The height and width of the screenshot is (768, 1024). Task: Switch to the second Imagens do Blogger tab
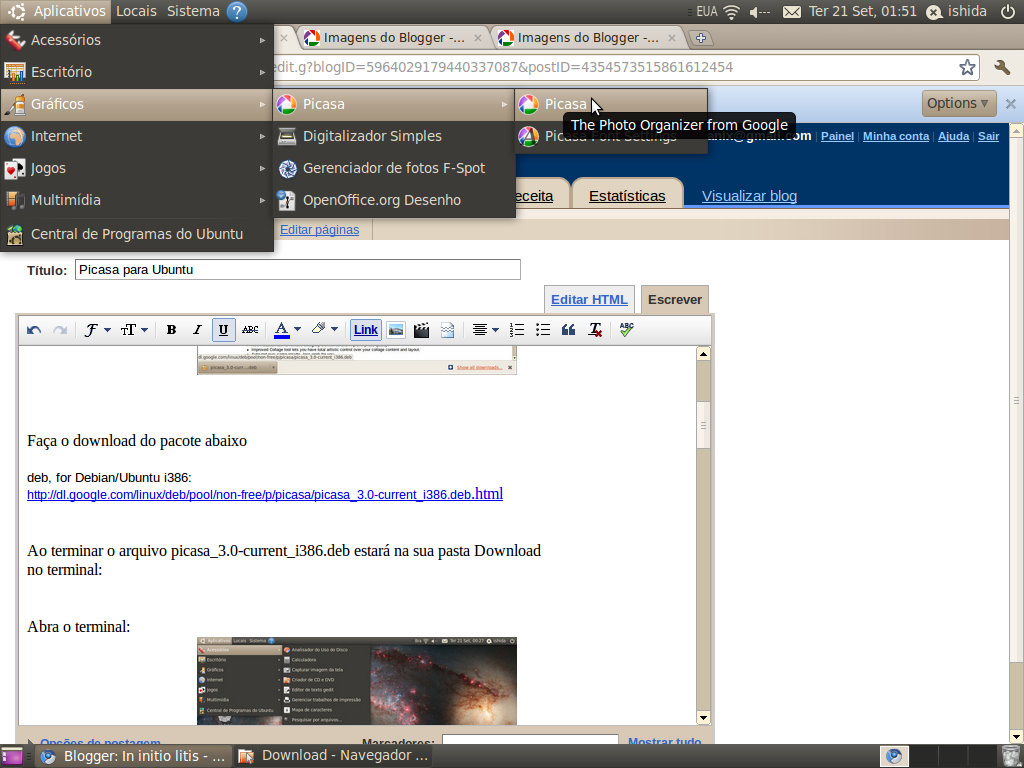click(x=588, y=38)
